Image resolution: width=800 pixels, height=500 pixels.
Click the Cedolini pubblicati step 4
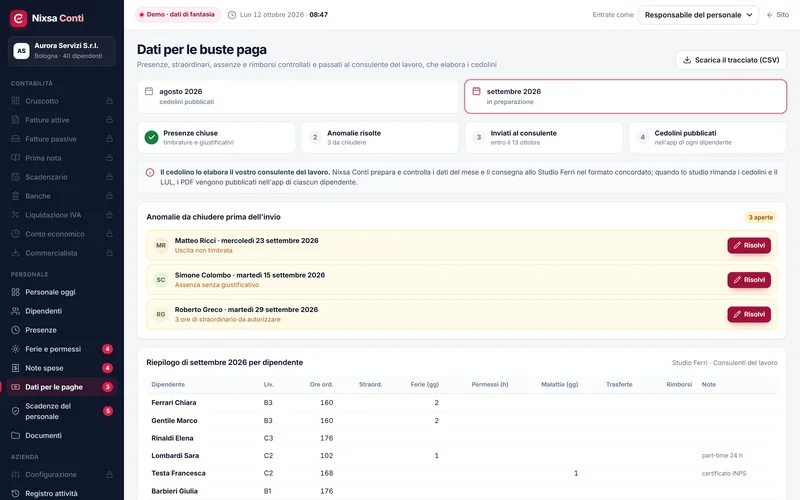pos(708,137)
